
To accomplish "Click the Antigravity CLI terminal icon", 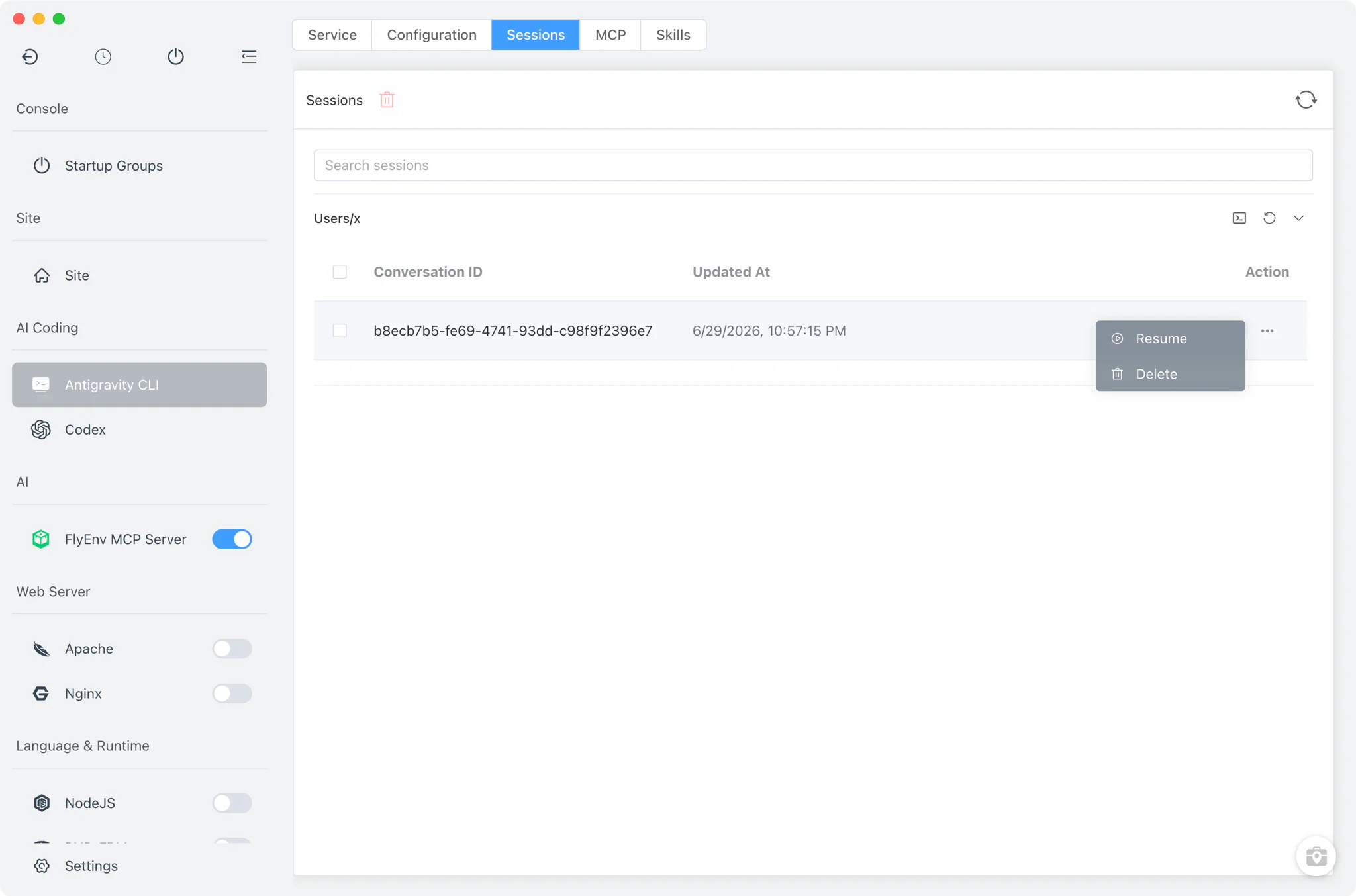I will tap(41, 384).
